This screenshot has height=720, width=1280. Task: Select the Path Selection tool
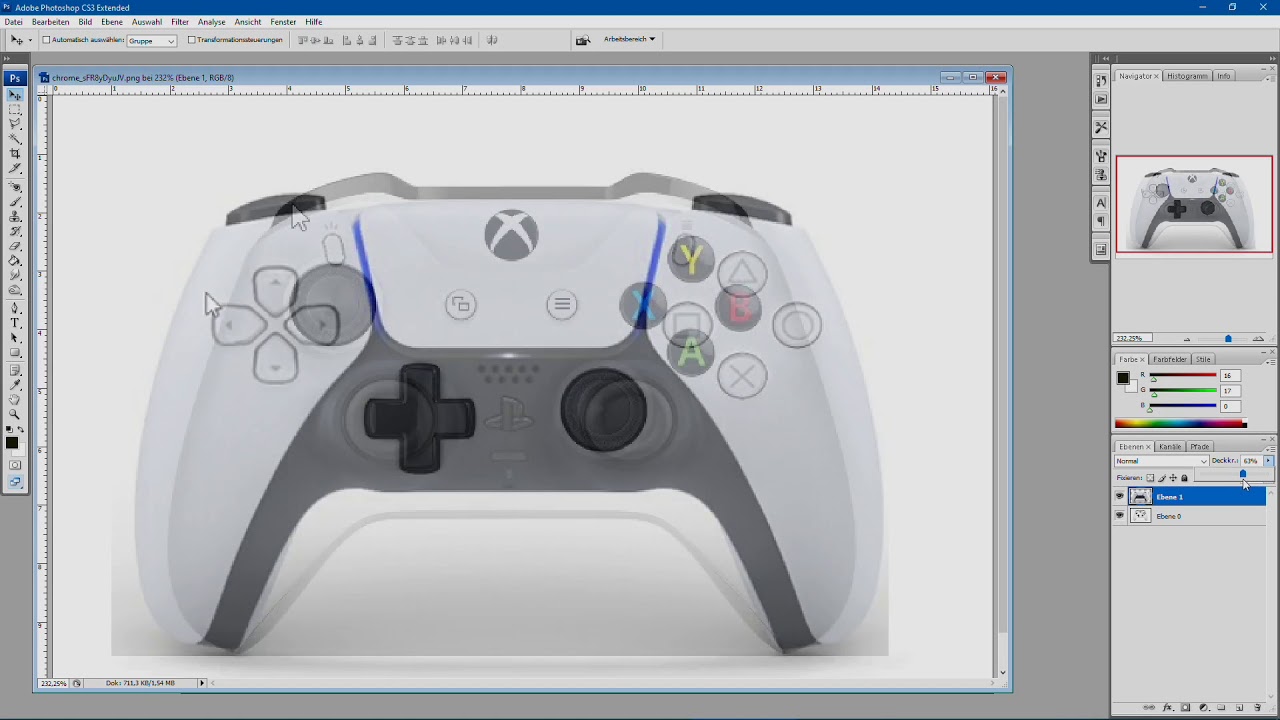click(15, 337)
